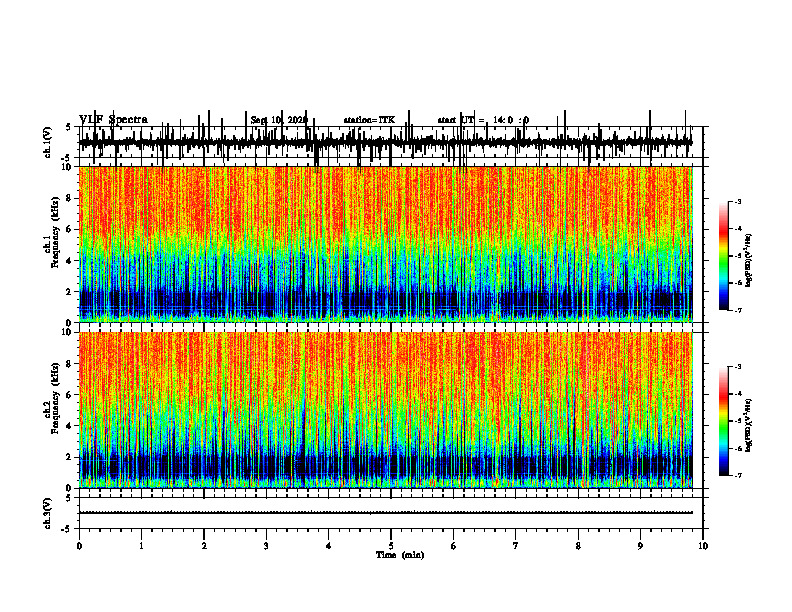Viewport: 792px width, 612px height.
Task: Click the "2" kHz tick on ch.2 frequency axis
Action: point(69,457)
